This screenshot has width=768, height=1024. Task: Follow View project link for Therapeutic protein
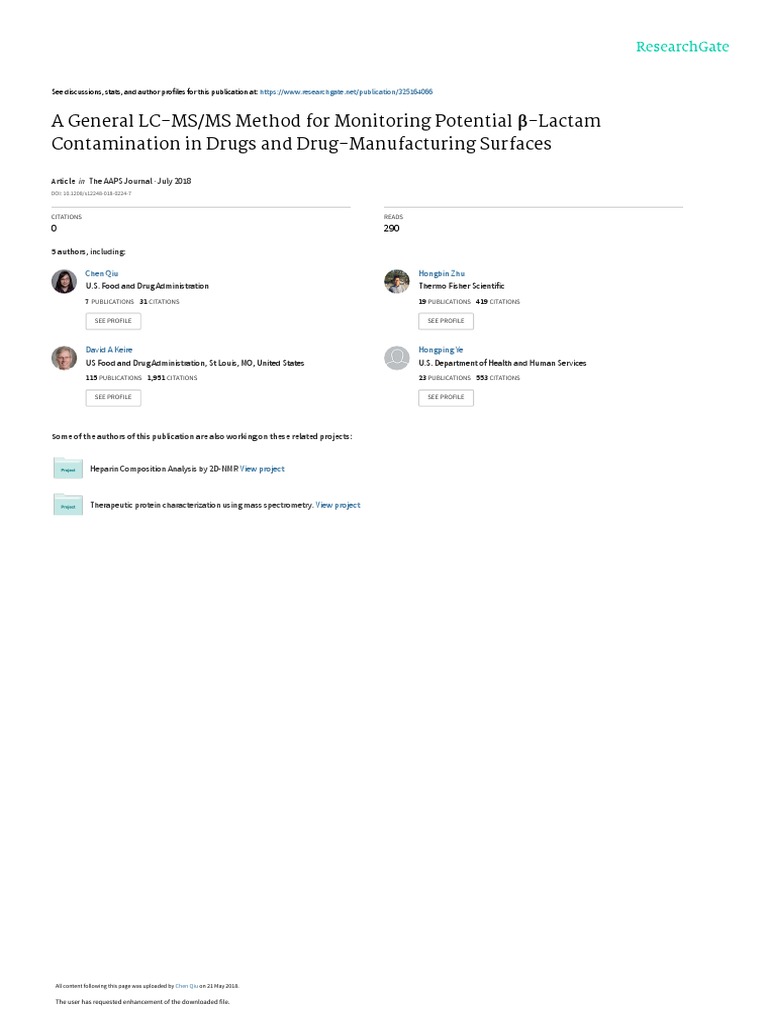[338, 505]
